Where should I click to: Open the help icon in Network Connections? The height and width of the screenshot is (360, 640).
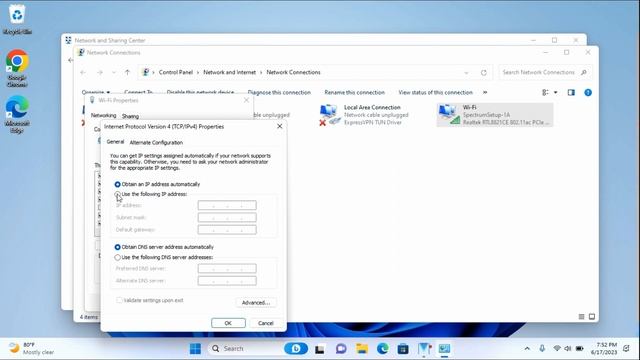coord(588,93)
